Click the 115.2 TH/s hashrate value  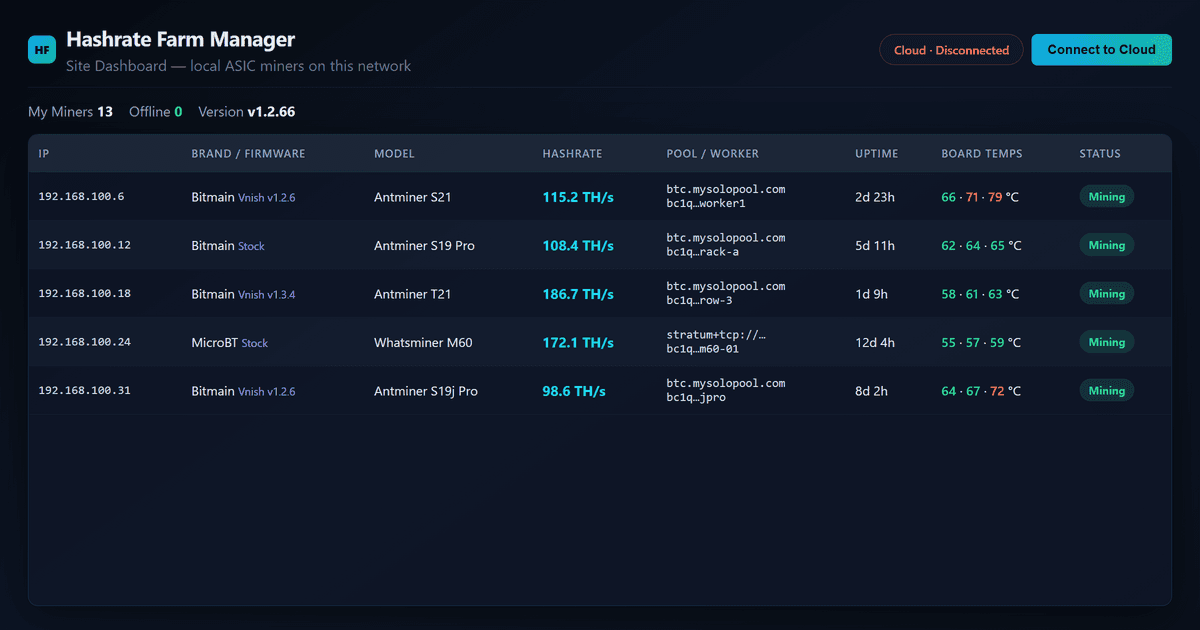578,197
